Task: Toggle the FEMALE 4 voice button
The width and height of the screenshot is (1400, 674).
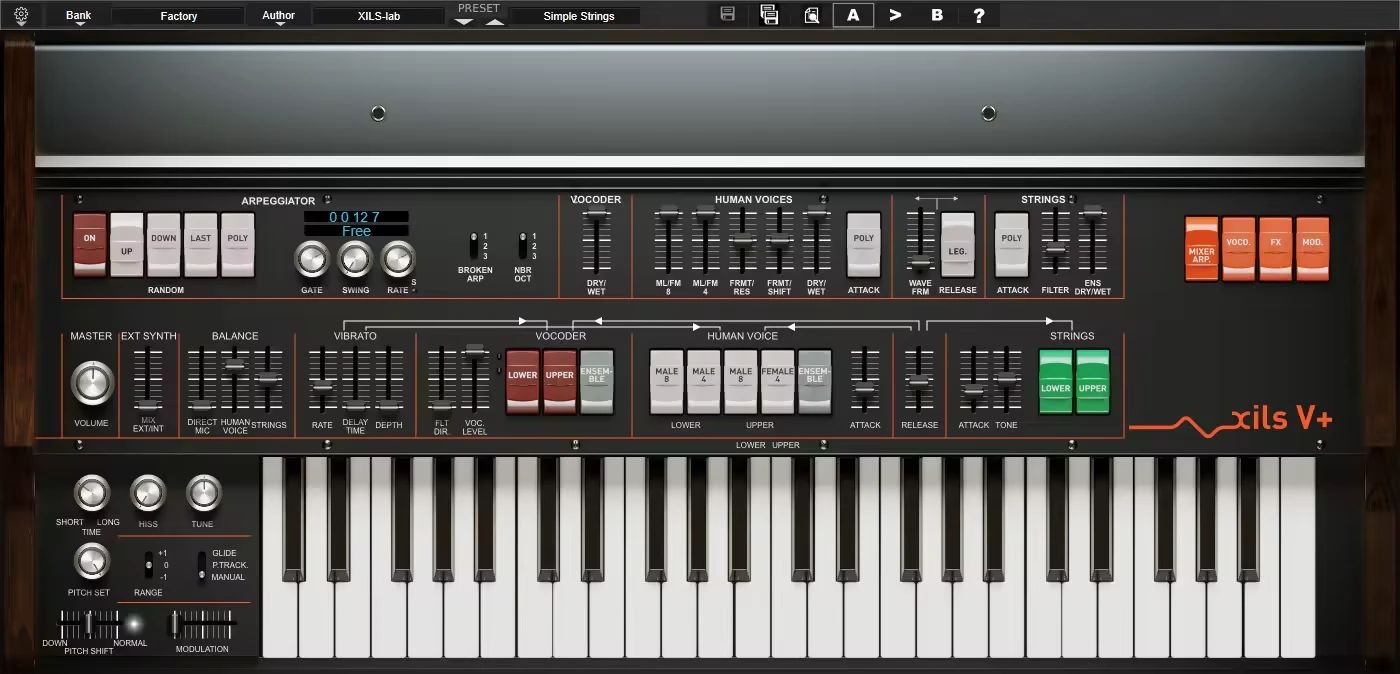Action: [778, 381]
